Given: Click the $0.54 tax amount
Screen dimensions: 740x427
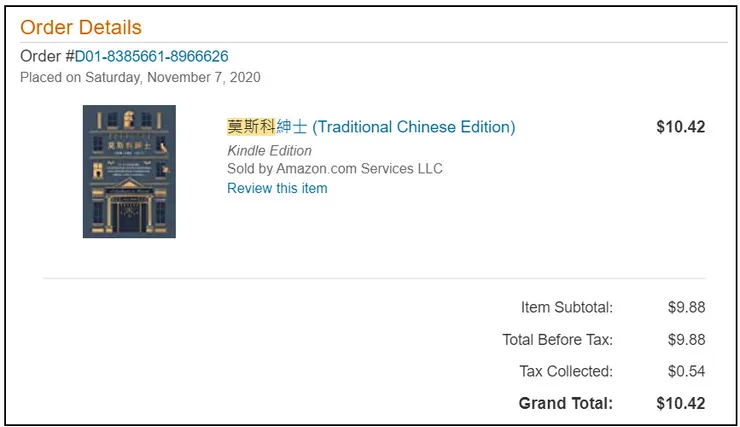Looking at the screenshot, I should (686, 371).
